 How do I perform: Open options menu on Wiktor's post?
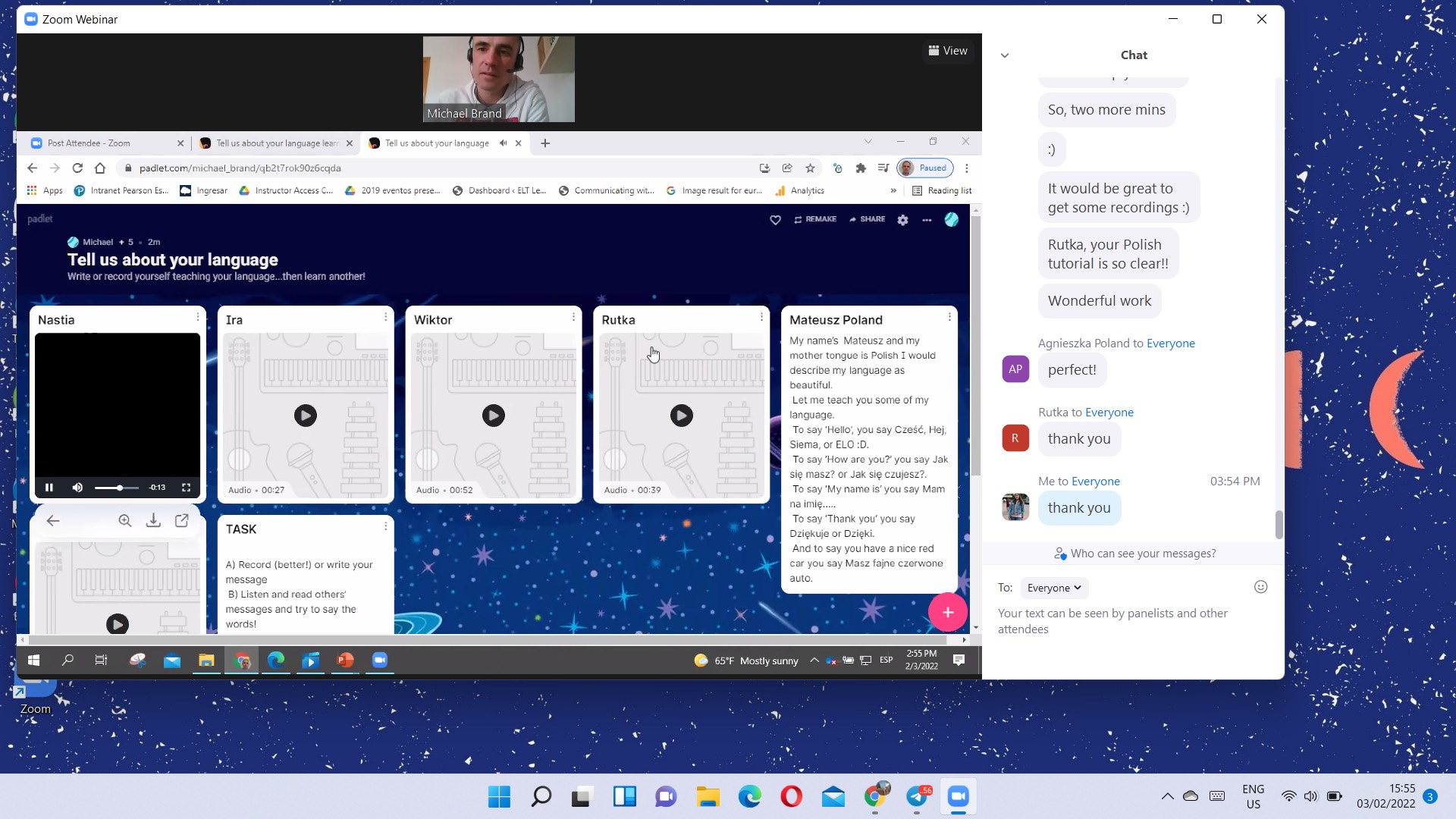click(x=573, y=317)
